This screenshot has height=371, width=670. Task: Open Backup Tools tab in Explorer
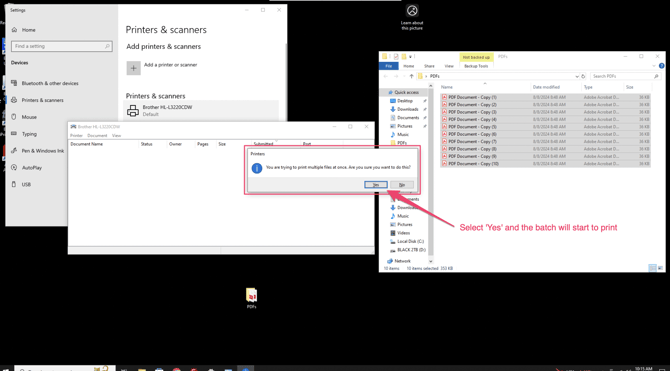pos(476,66)
